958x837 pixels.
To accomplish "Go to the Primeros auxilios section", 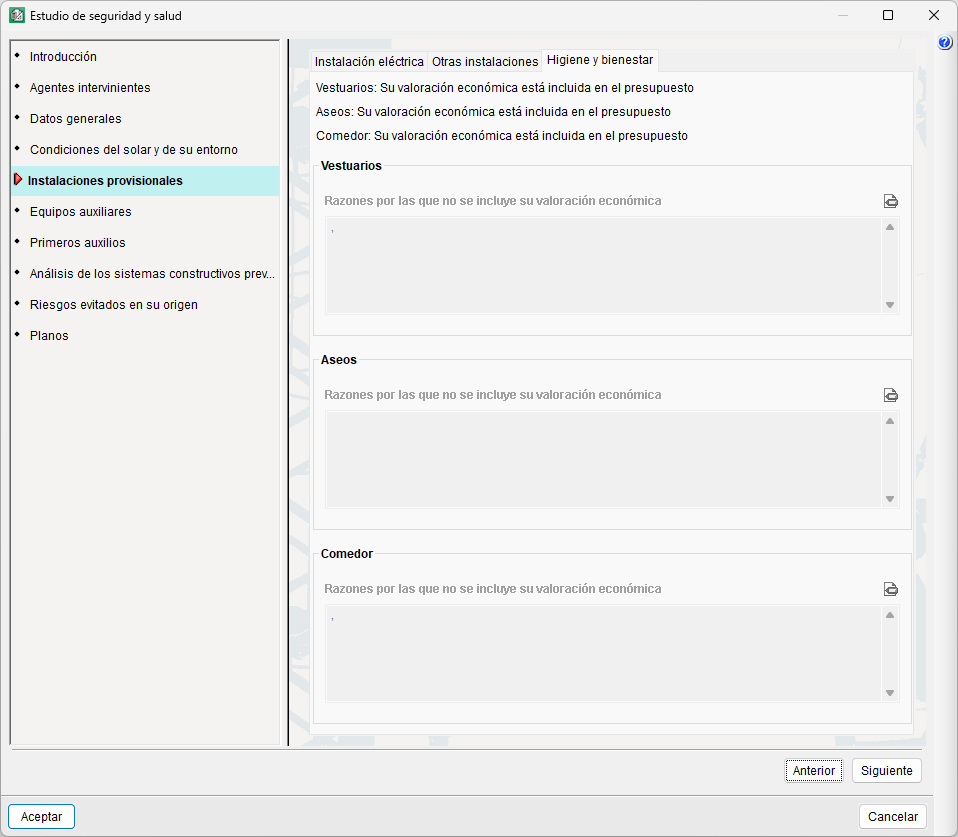I will point(78,243).
